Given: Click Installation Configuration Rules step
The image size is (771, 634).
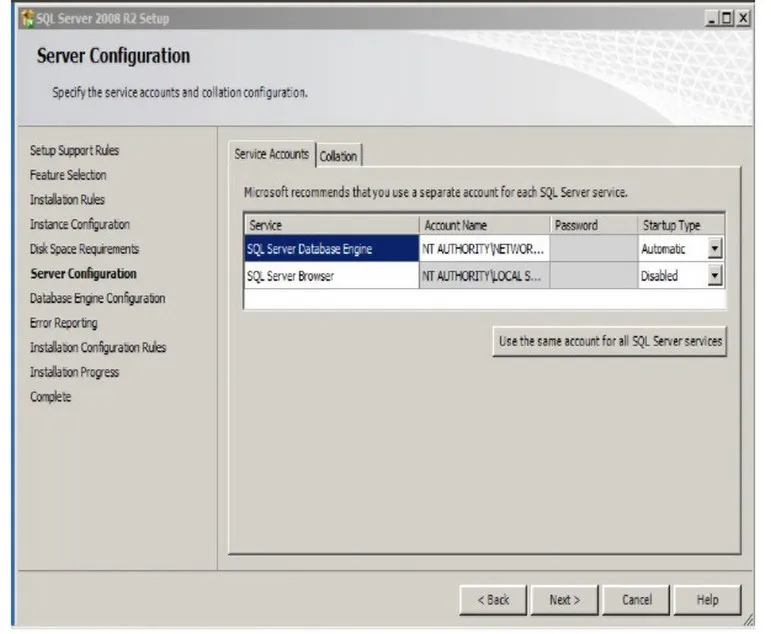Looking at the screenshot, I should (98, 347).
